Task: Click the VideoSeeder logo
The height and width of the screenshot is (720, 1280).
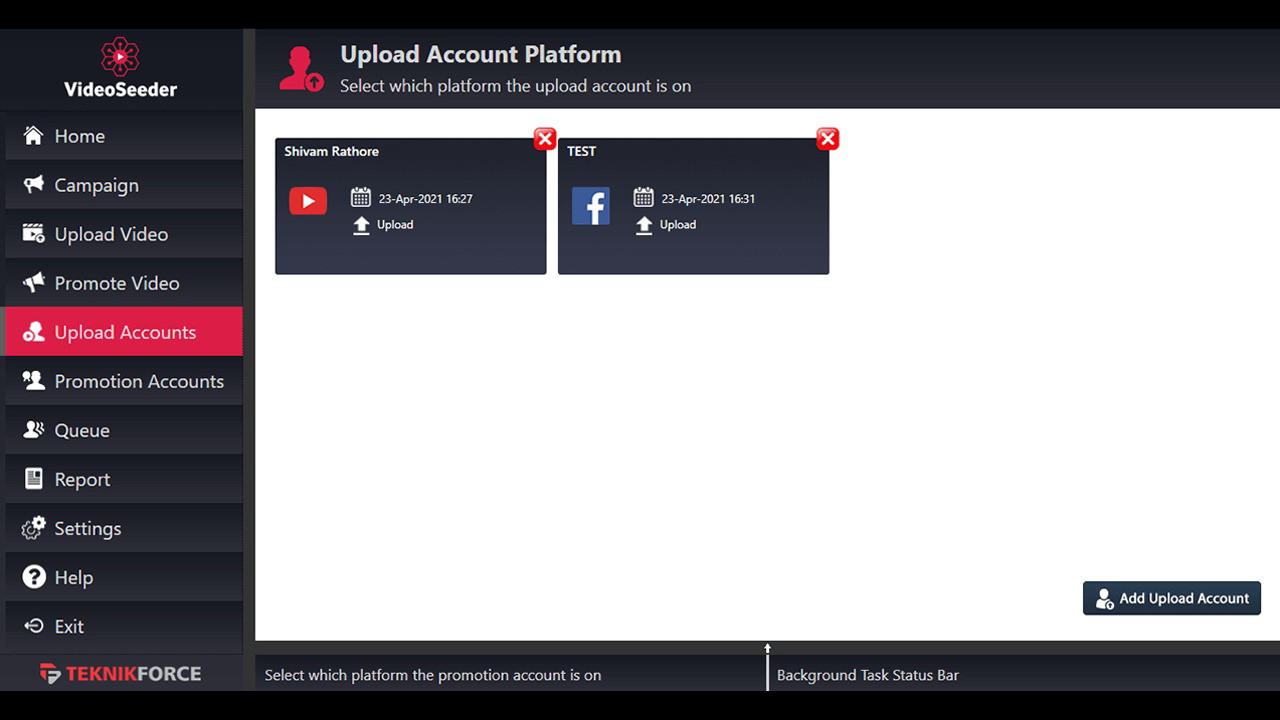Action: pyautogui.click(x=120, y=68)
